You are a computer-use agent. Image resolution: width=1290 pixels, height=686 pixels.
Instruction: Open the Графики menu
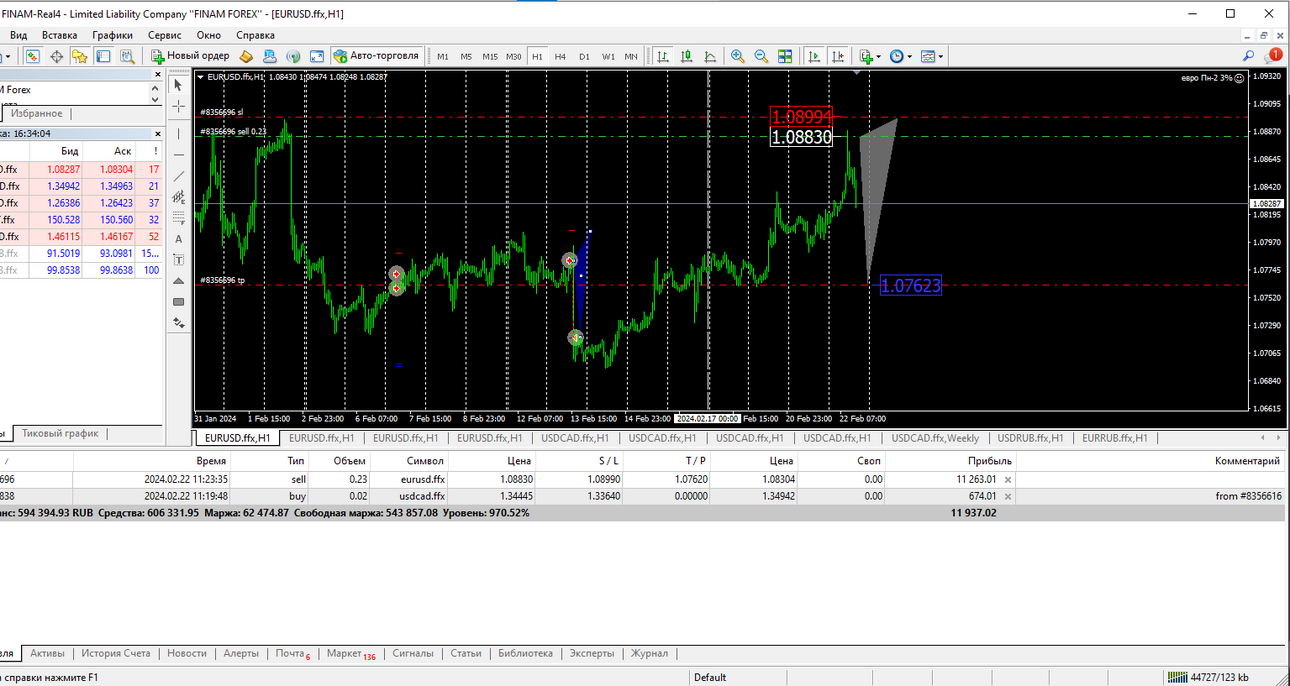pyautogui.click(x=113, y=34)
